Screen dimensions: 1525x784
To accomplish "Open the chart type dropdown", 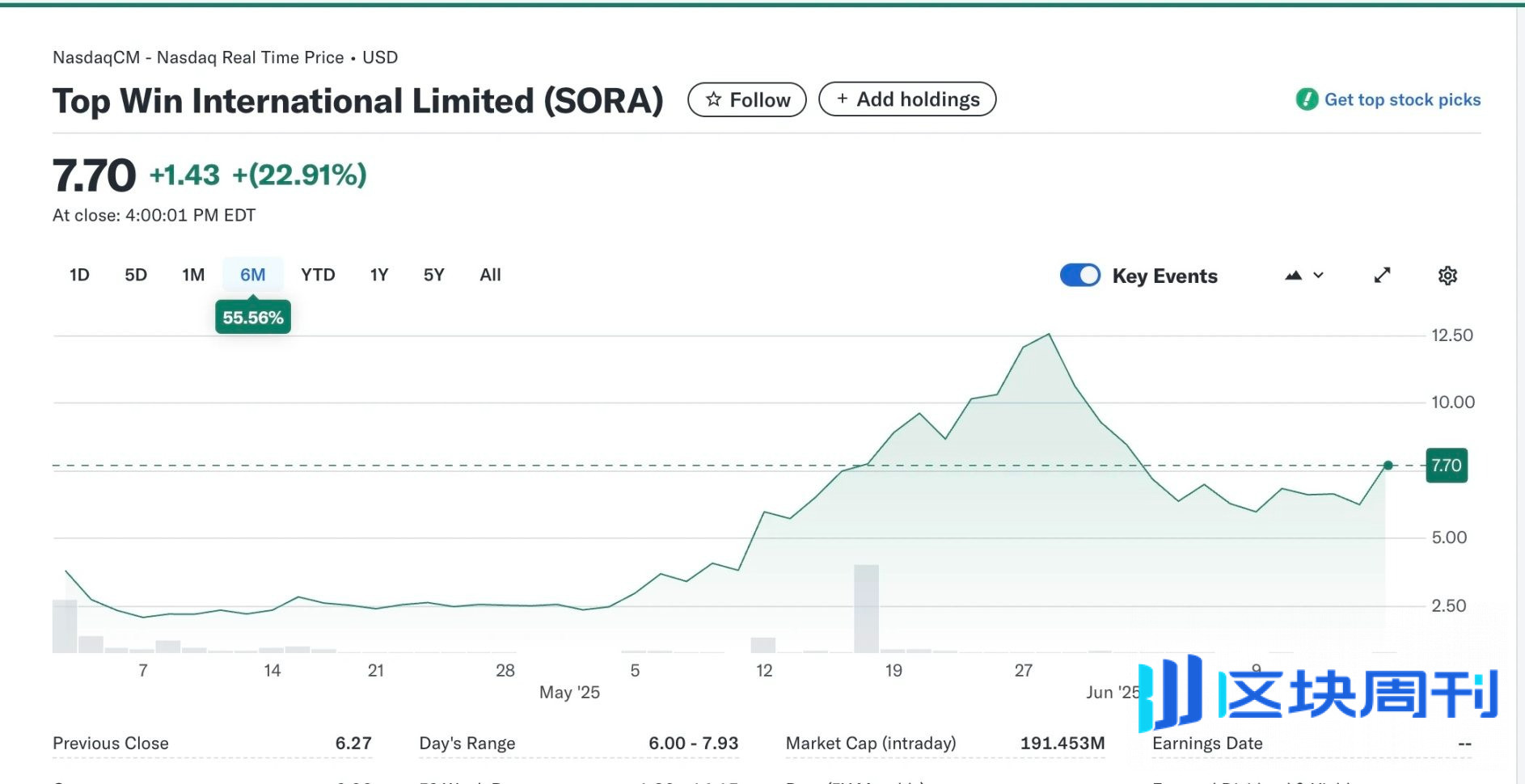I will [1304, 276].
